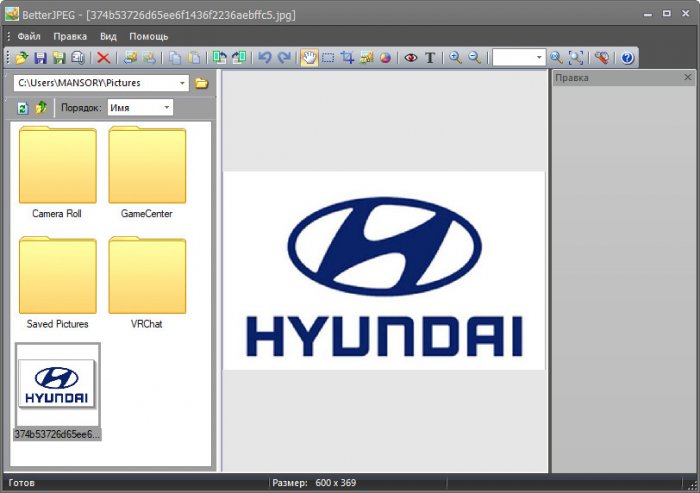Toggle the rectangular selection tool
This screenshot has width=700, height=493.
[328, 58]
